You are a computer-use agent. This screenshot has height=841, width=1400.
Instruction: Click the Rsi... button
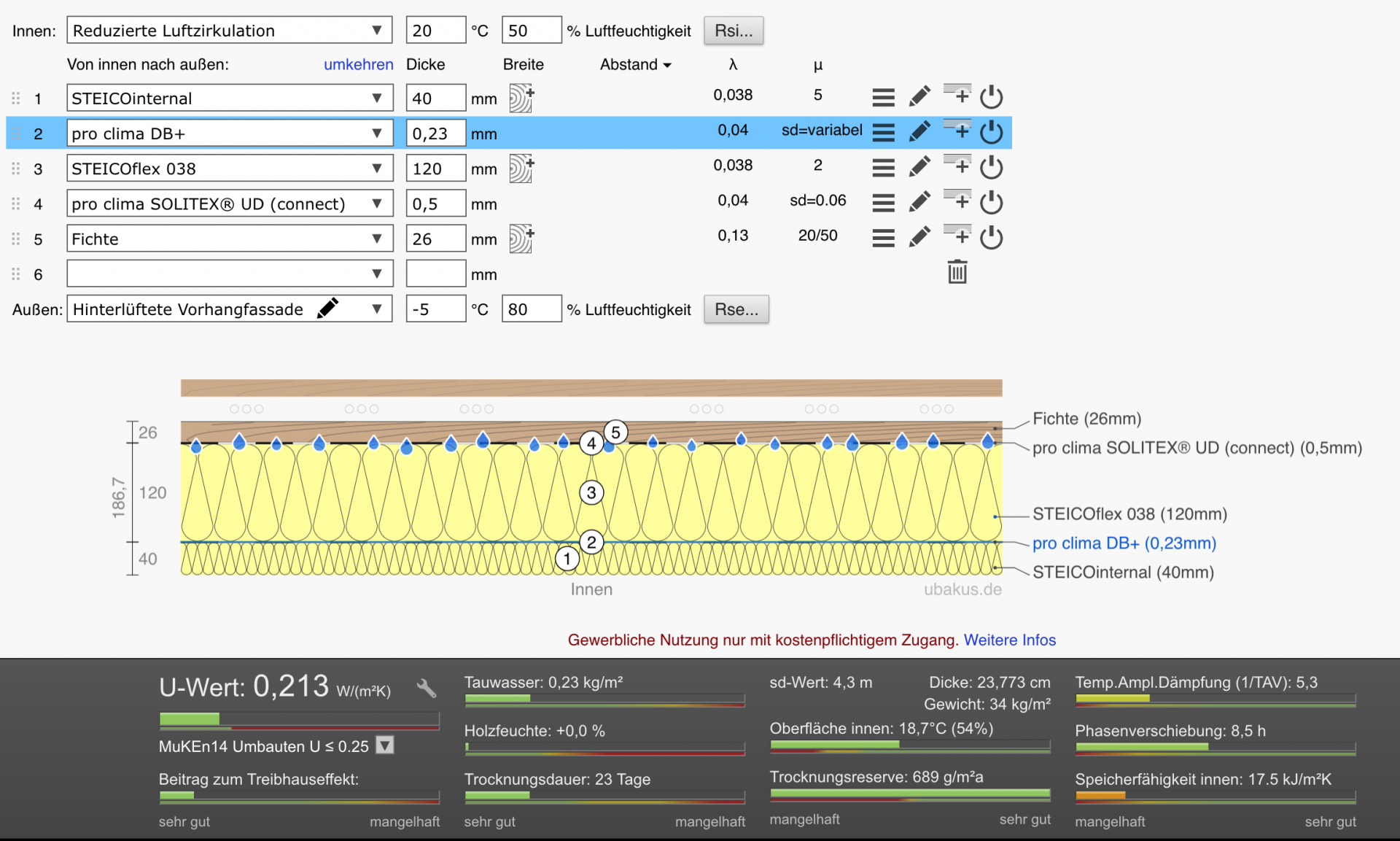(734, 31)
